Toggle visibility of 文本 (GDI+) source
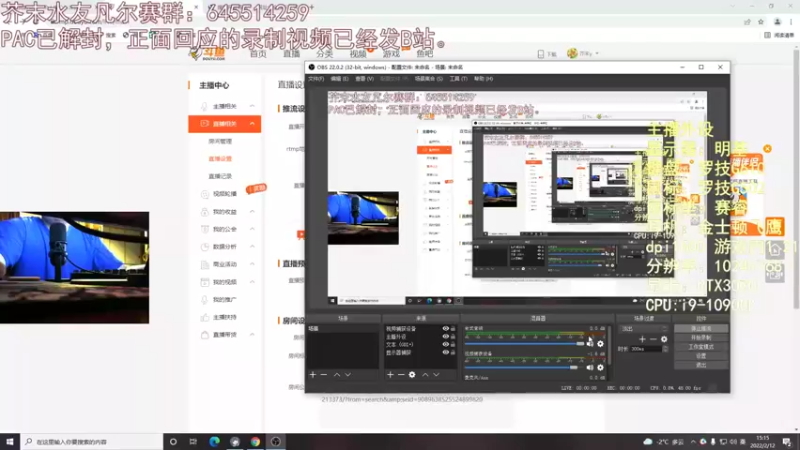 pyautogui.click(x=445, y=344)
